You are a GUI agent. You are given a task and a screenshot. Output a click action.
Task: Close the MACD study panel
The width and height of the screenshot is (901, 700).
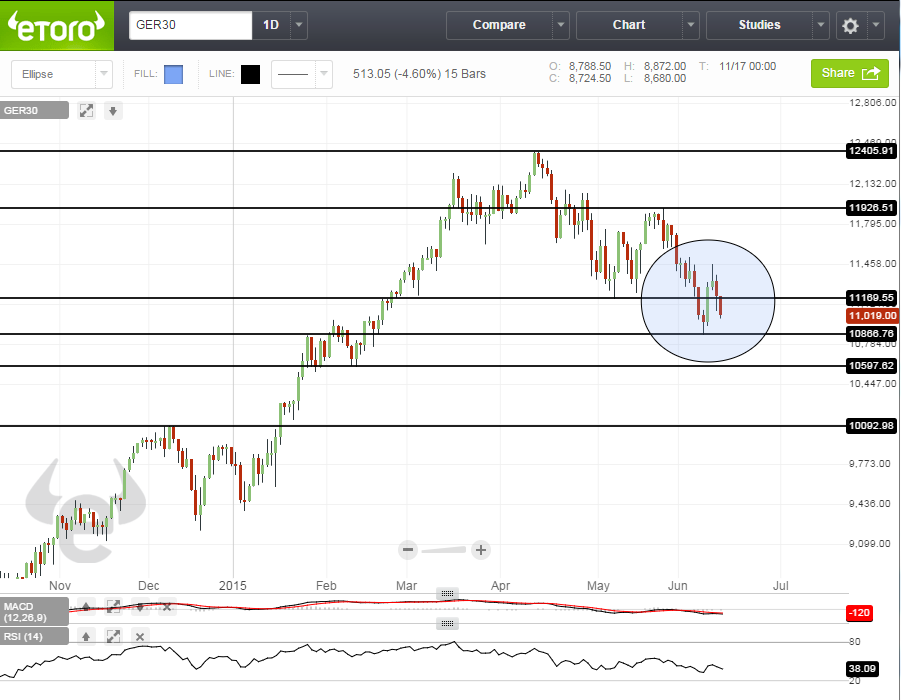(x=167, y=606)
